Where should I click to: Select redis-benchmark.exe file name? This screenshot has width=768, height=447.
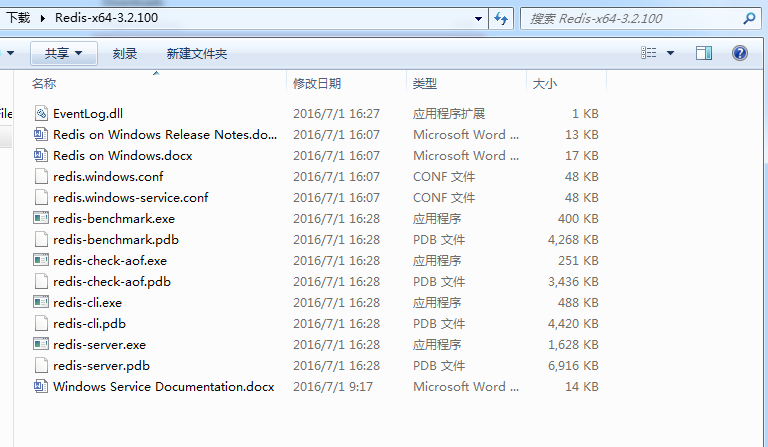(114, 219)
